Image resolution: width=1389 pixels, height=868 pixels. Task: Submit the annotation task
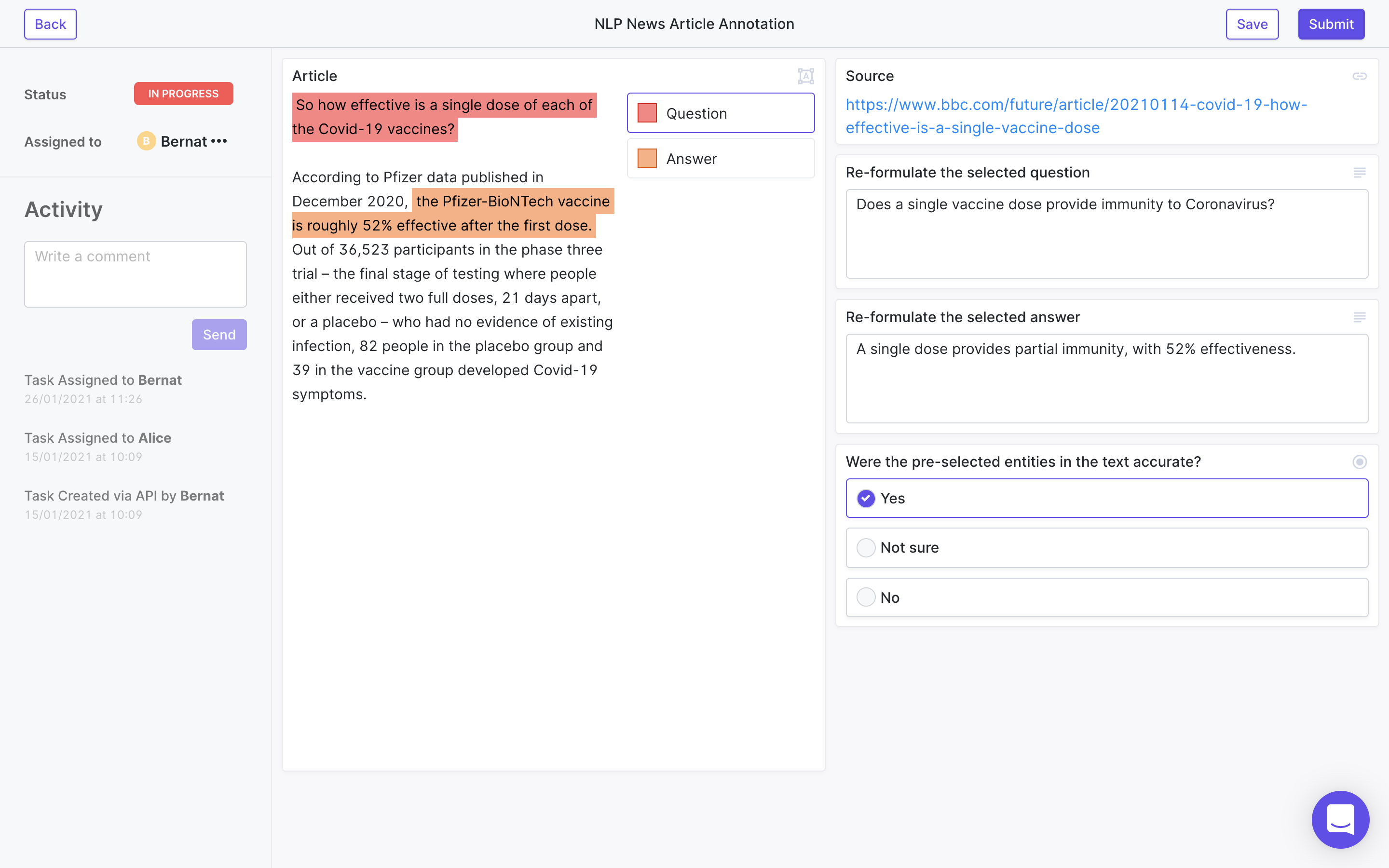pos(1332,23)
